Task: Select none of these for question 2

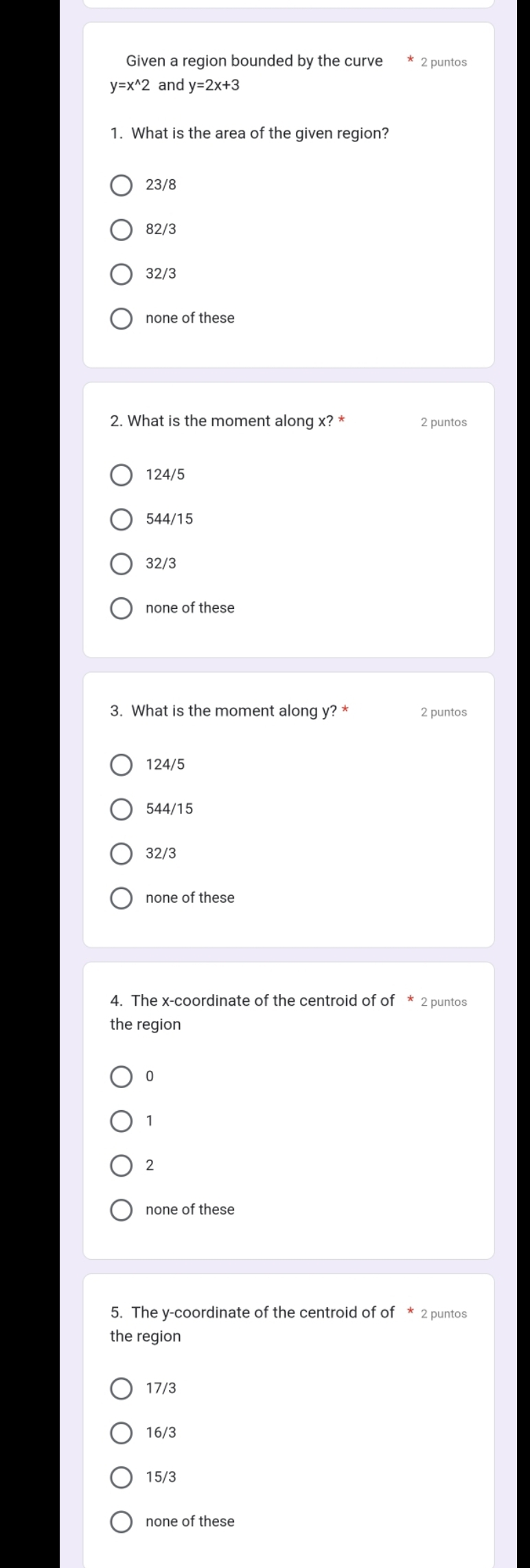Action: click(x=122, y=608)
